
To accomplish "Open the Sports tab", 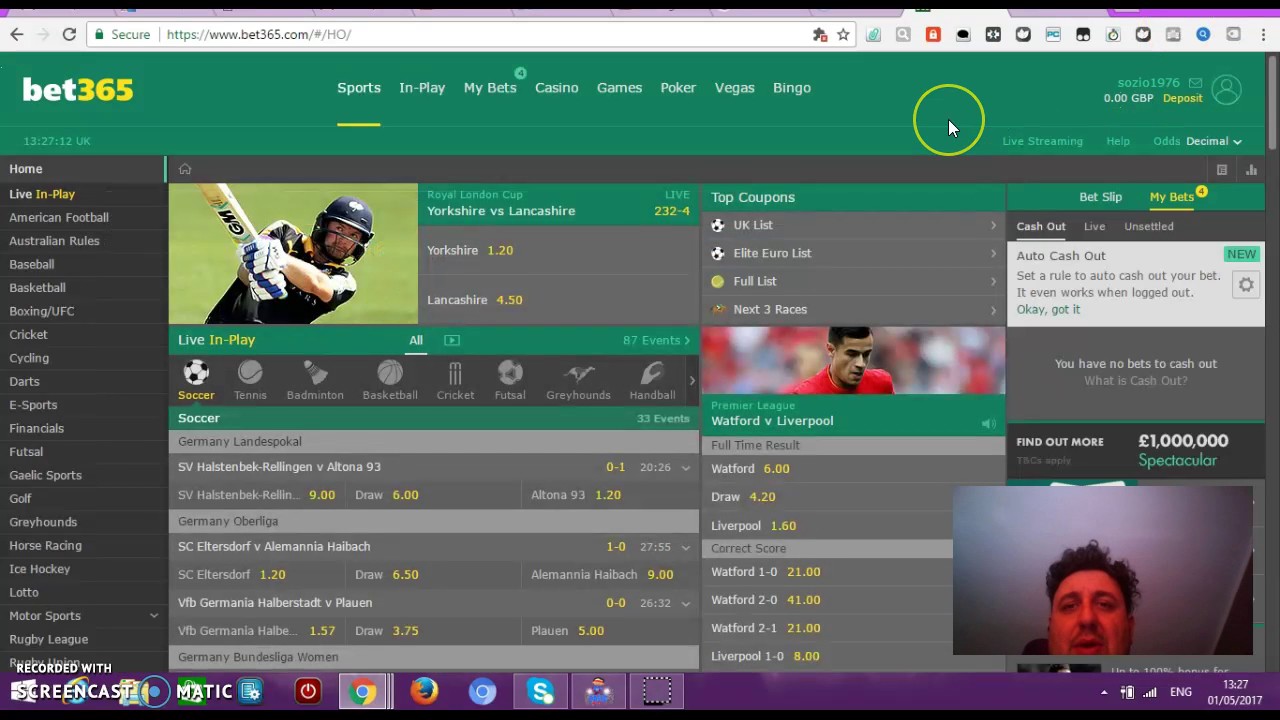I will pyautogui.click(x=359, y=88).
